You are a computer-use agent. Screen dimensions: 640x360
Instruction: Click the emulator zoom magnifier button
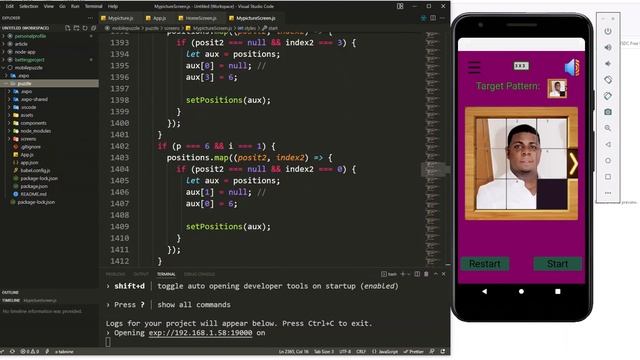coord(608,128)
